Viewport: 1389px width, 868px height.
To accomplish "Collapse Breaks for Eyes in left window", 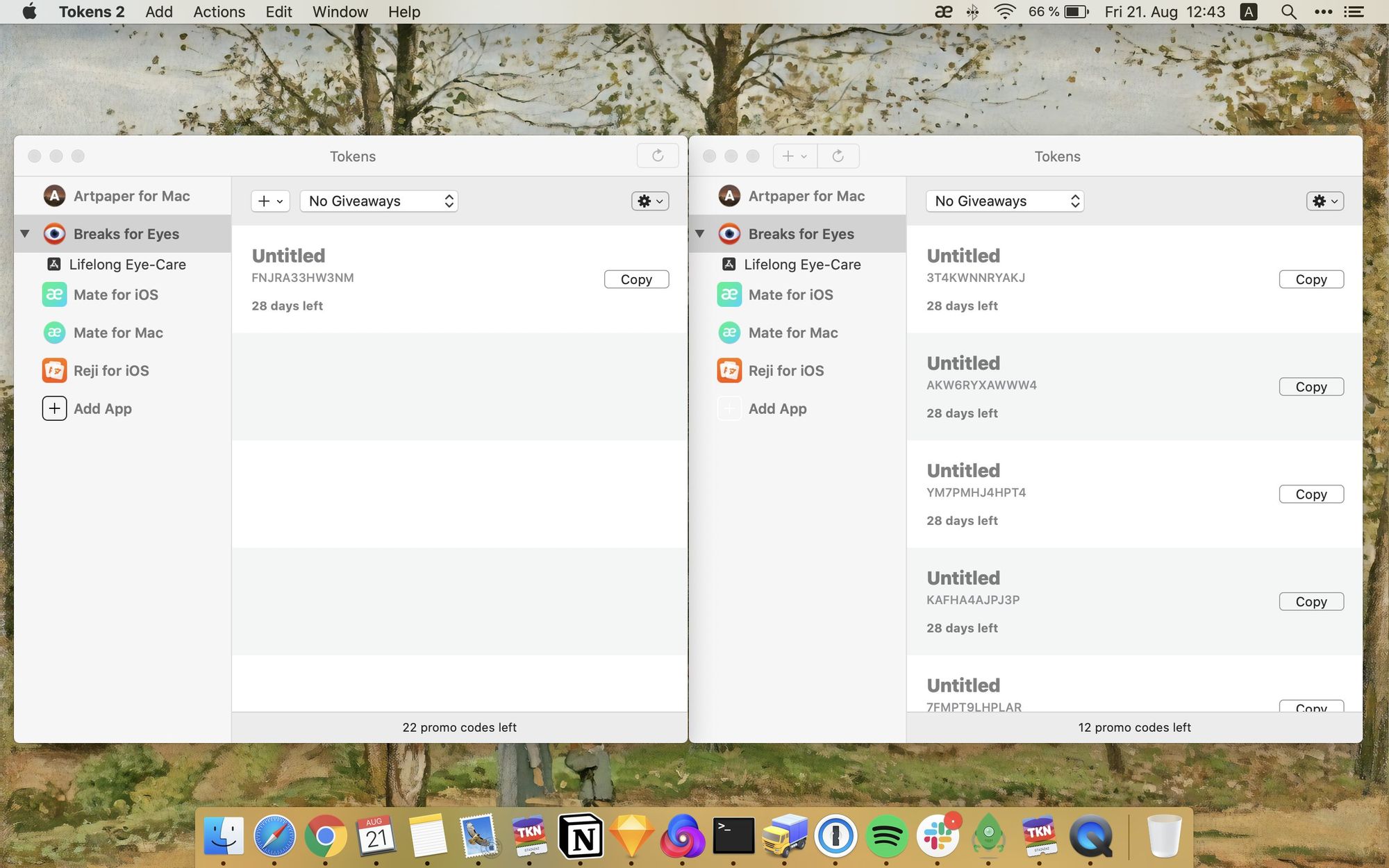I will [25, 234].
